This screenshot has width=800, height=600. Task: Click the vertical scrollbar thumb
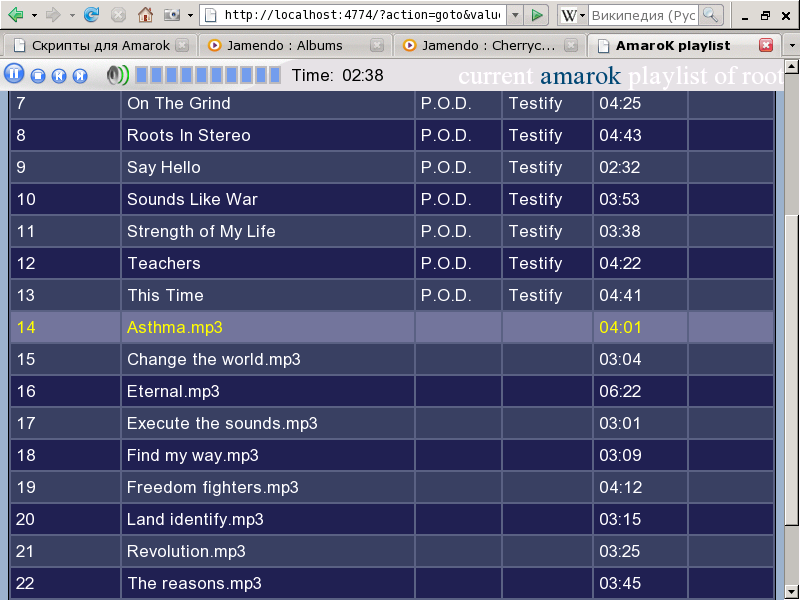click(x=792, y=370)
